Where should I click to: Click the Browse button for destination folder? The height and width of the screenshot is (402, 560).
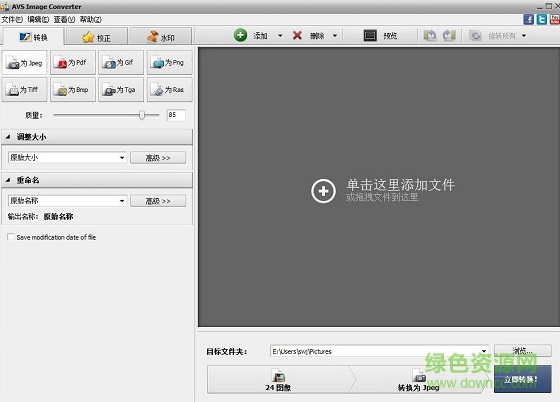pos(523,351)
